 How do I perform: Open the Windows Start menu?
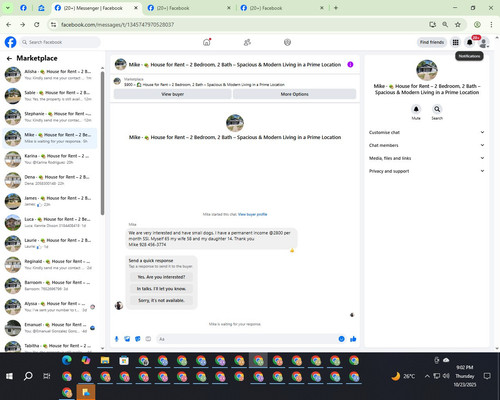[x=9, y=376]
